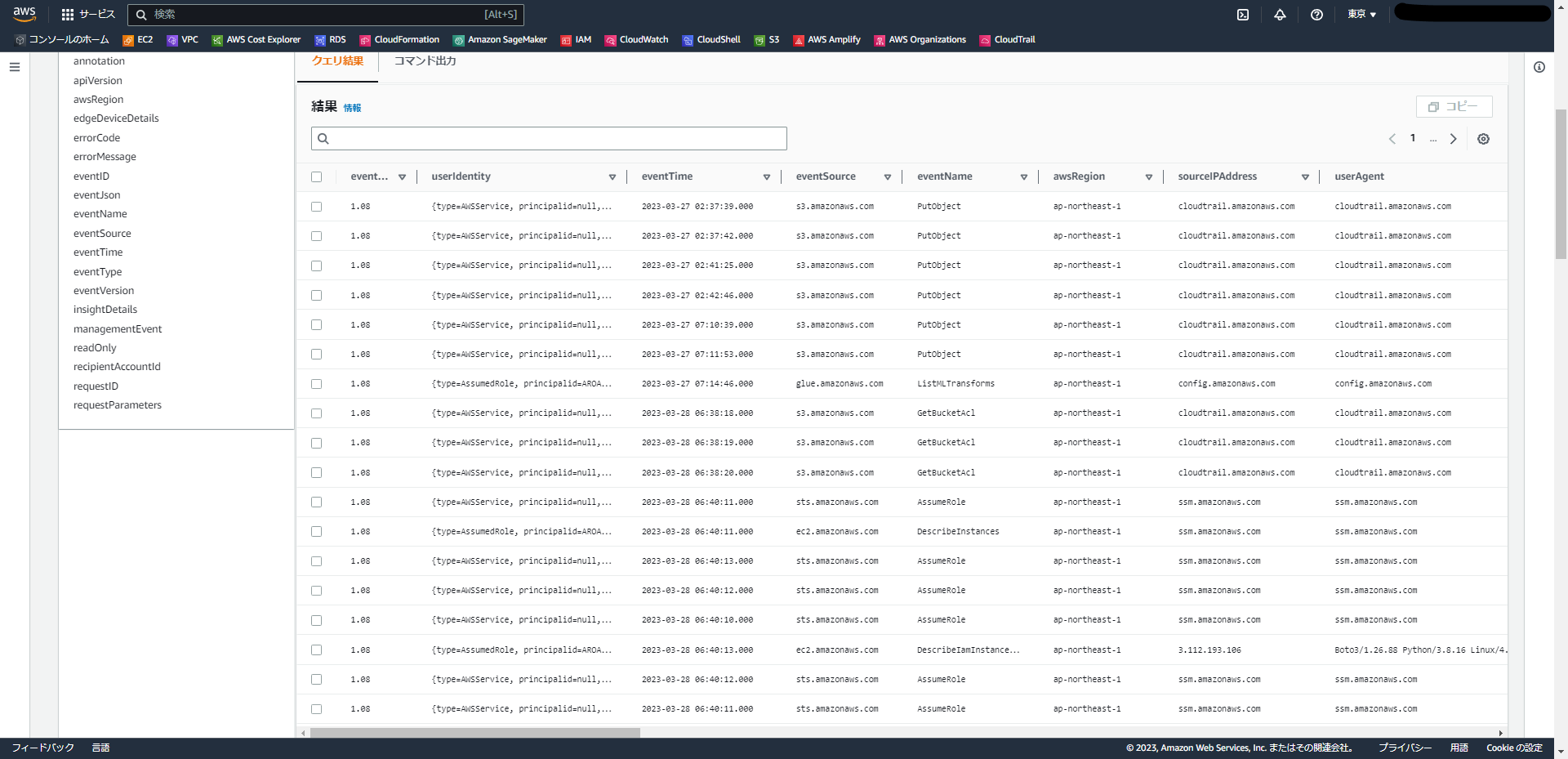Select eventJson in the field list
This screenshot has height=759, width=1568.
tap(97, 195)
